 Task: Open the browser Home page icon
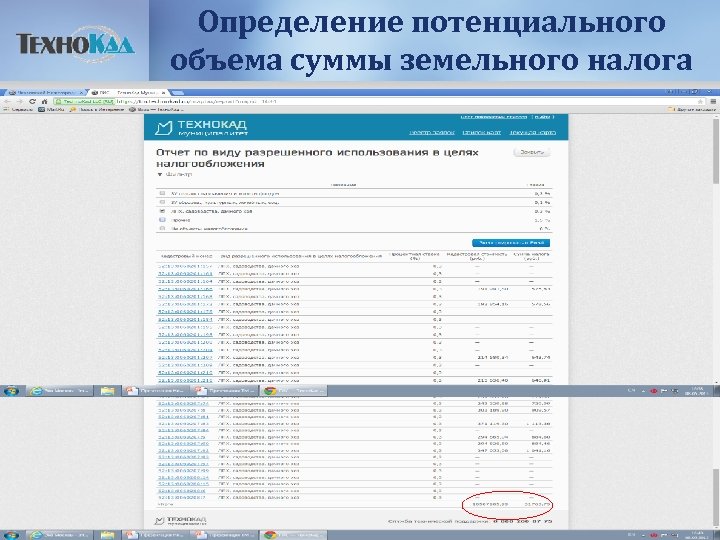point(45,101)
